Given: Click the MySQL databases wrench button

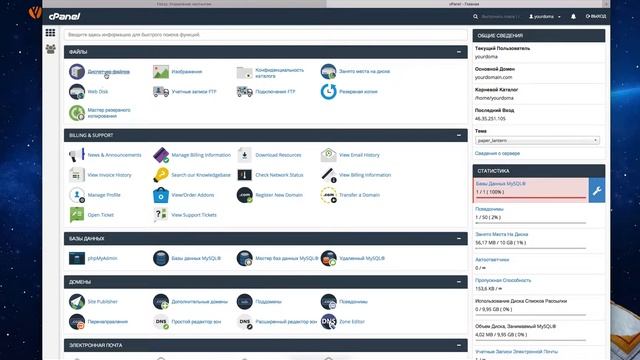Looking at the screenshot, I should [597, 190].
